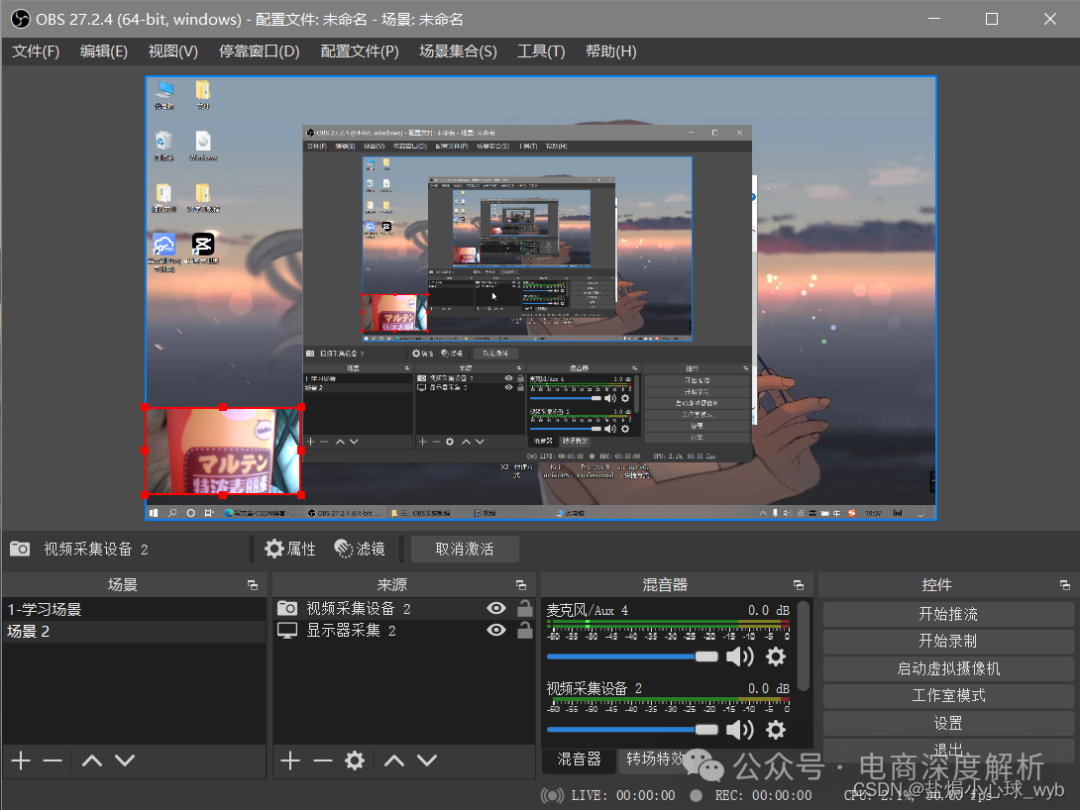Hide the 视频采集设备 source via eye icon
Image resolution: width=1080 pixels, height=810 pixels.
click(x=496, y=608)
